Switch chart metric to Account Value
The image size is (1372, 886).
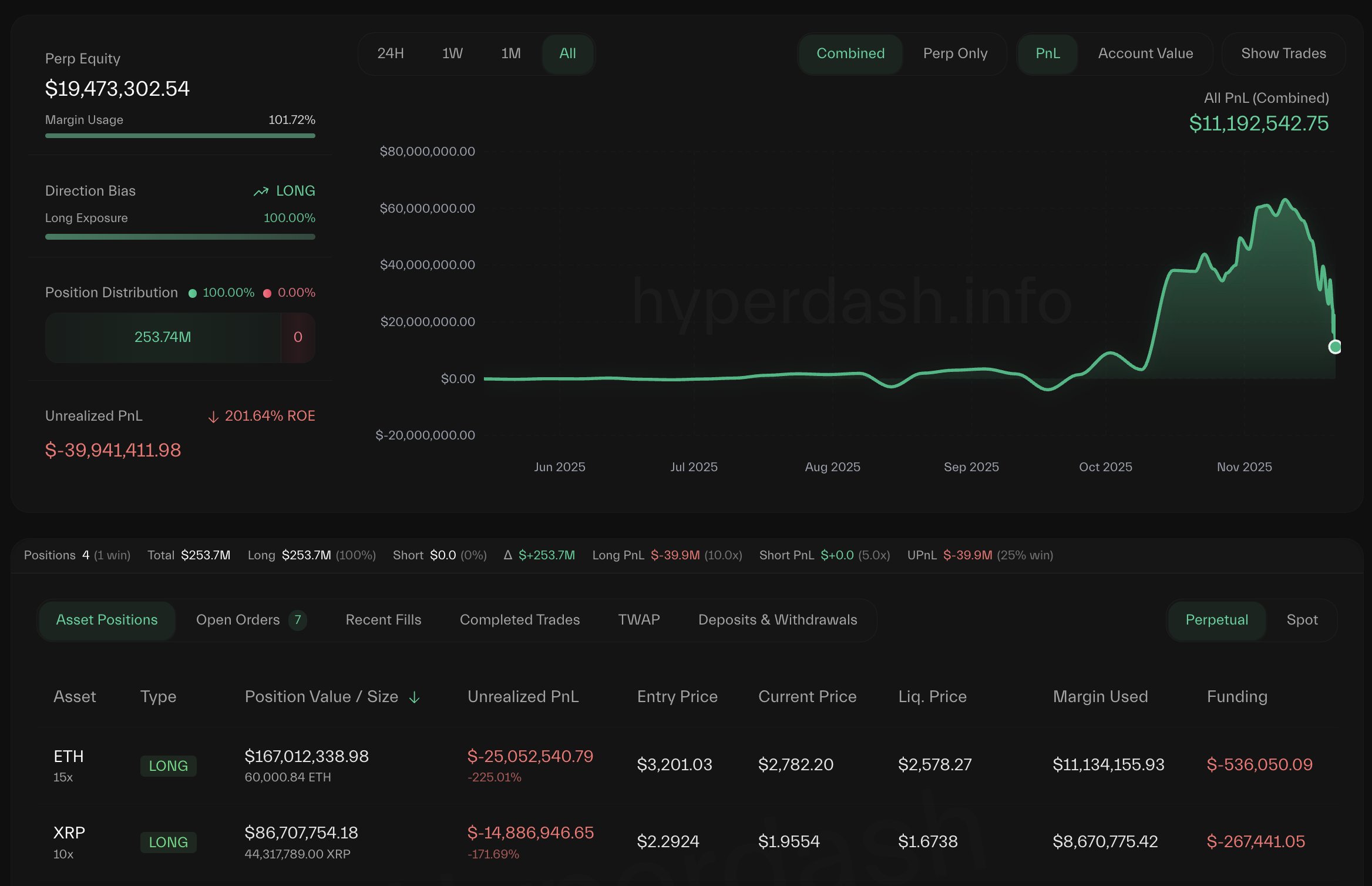(1144, 53)
